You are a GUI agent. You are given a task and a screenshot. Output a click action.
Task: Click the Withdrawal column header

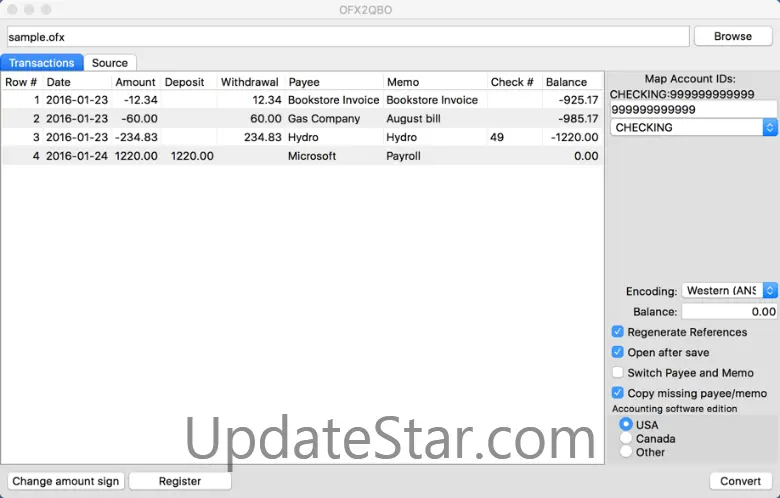(x=250, y=82)
